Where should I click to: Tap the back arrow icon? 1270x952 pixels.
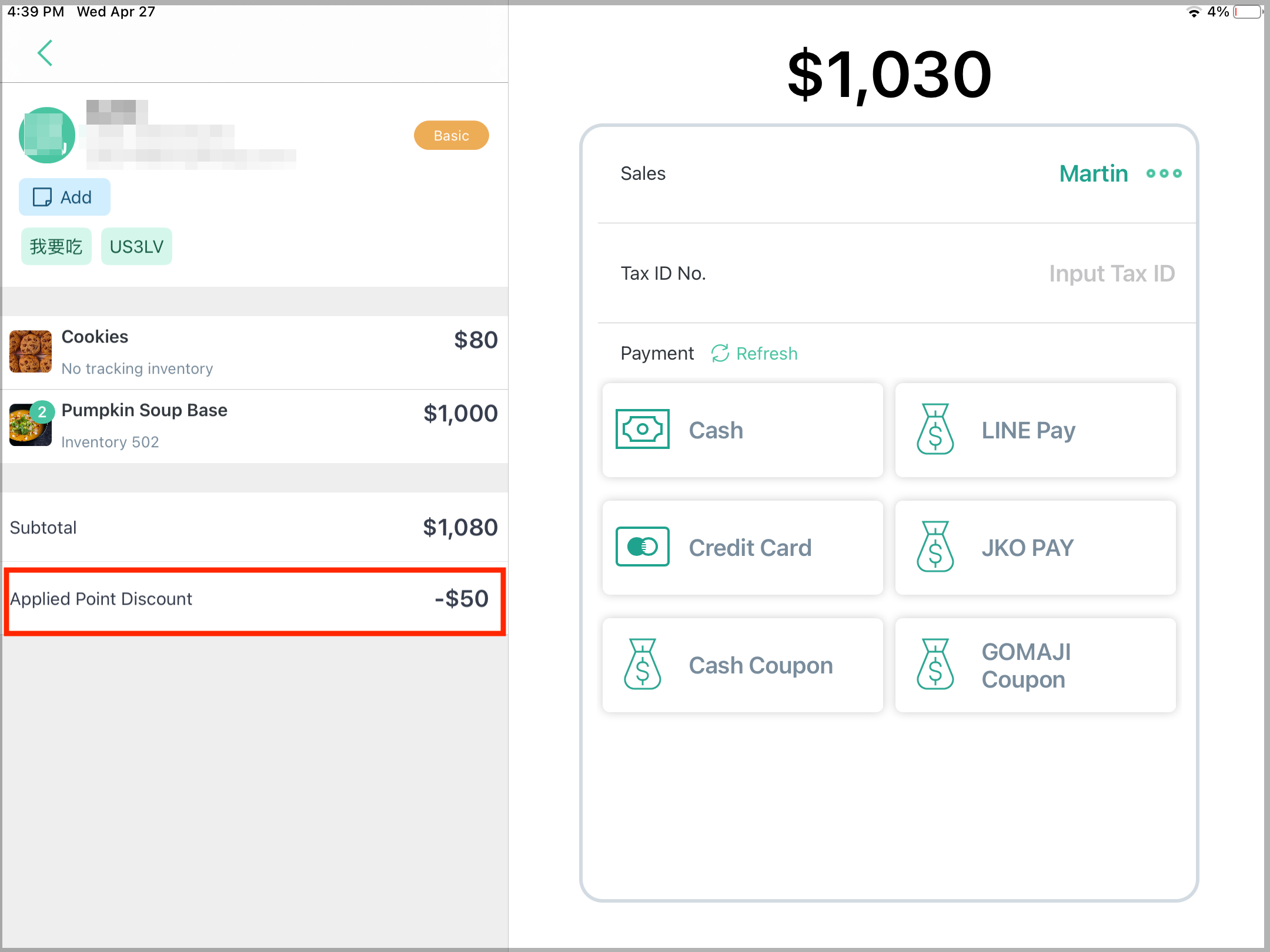pos(45,53)
